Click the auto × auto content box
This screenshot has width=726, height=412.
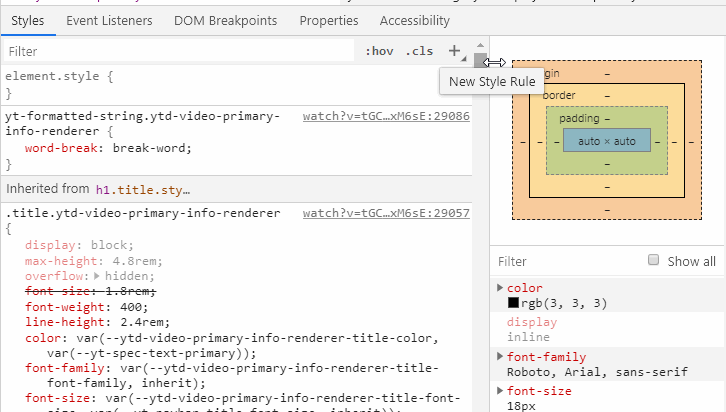coord(607,141)
